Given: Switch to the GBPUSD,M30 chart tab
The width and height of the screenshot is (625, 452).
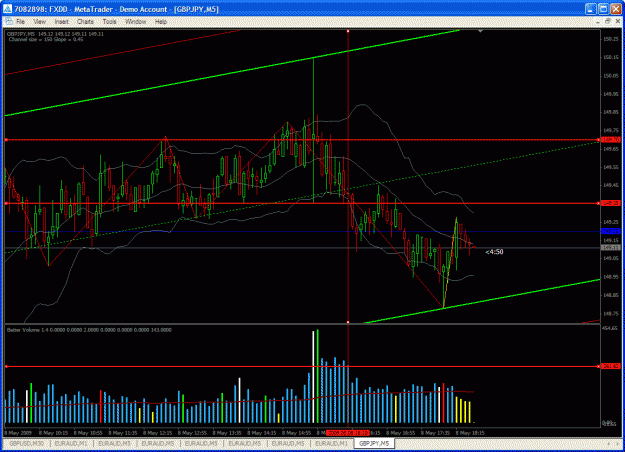Looking at the screenshot, I should 26,443.
